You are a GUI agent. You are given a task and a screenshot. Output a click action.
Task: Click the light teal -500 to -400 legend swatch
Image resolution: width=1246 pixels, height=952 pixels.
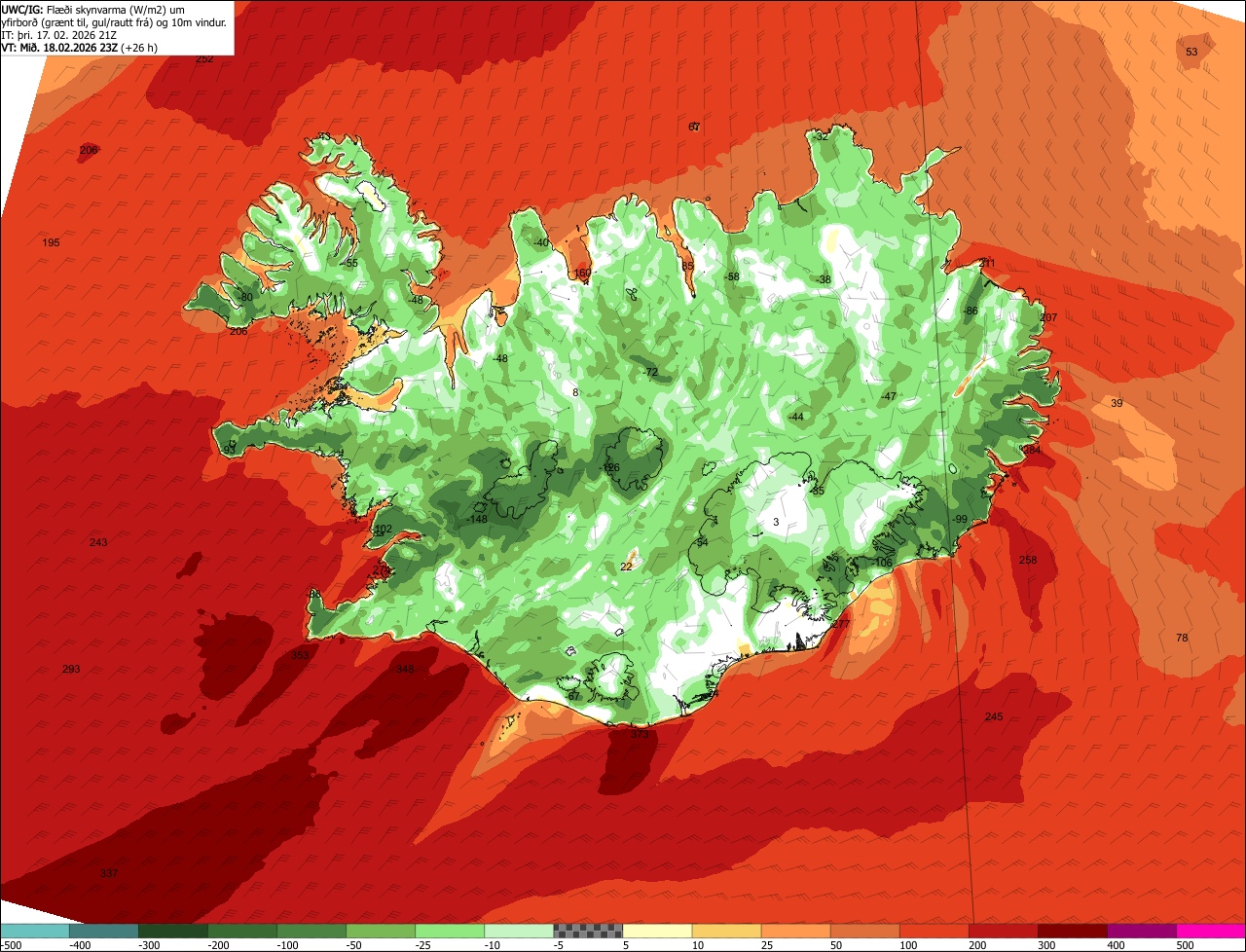tap(35, 931)
